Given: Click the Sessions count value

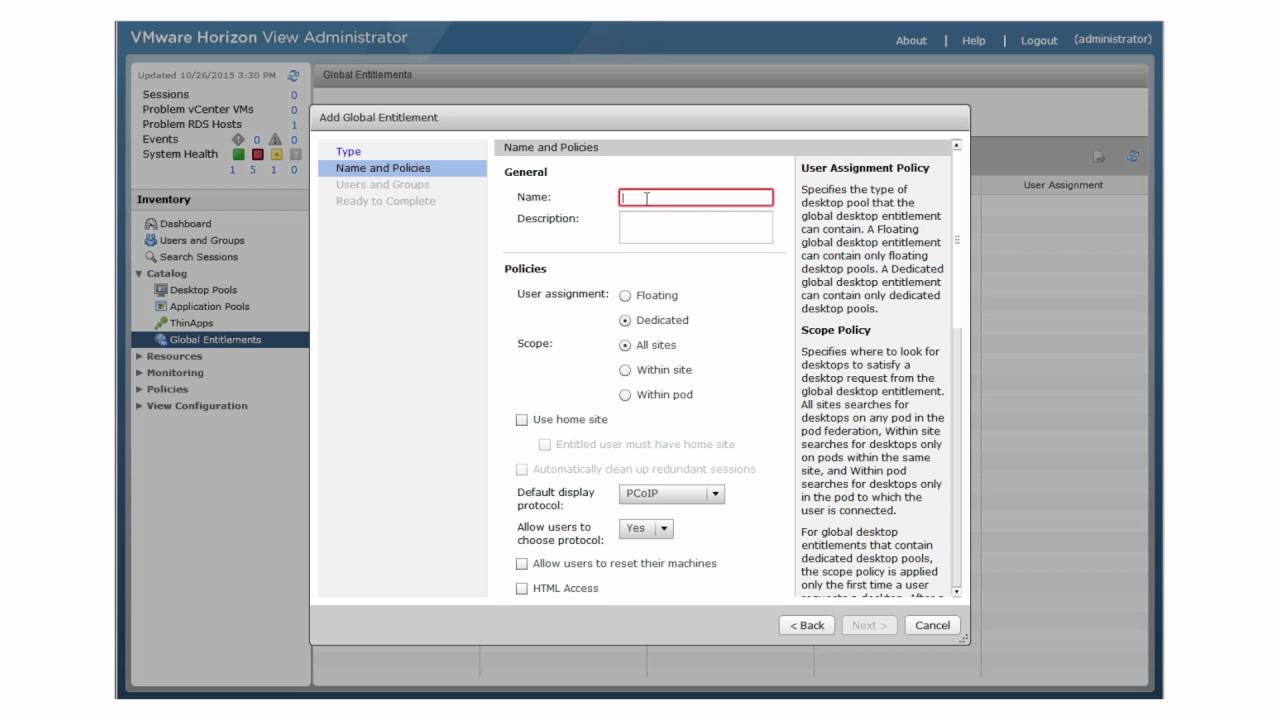Looking at the screenshot, I should coord(294,95).
